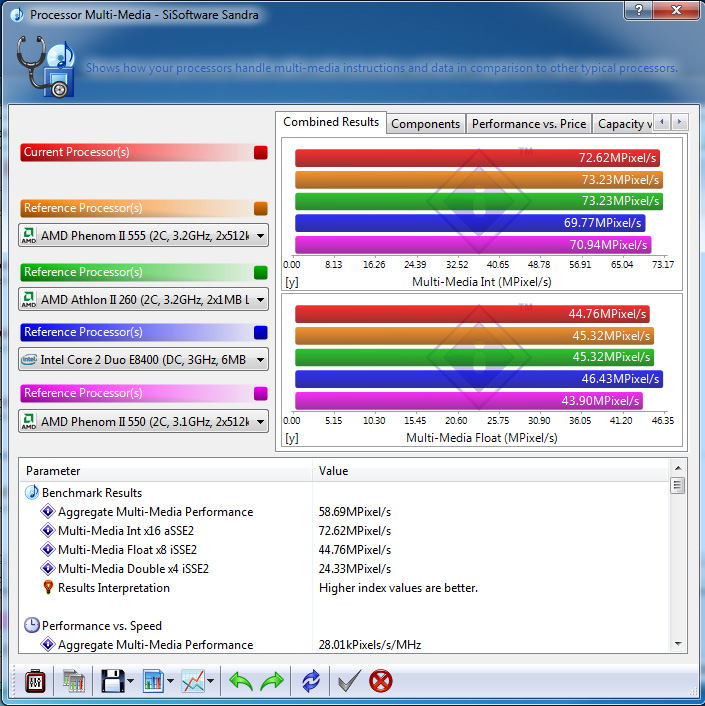Image resolution: width=705 pixels, height=706 pixels.
Task: Click the 24.33MPixel/s value
Action: 355,568
